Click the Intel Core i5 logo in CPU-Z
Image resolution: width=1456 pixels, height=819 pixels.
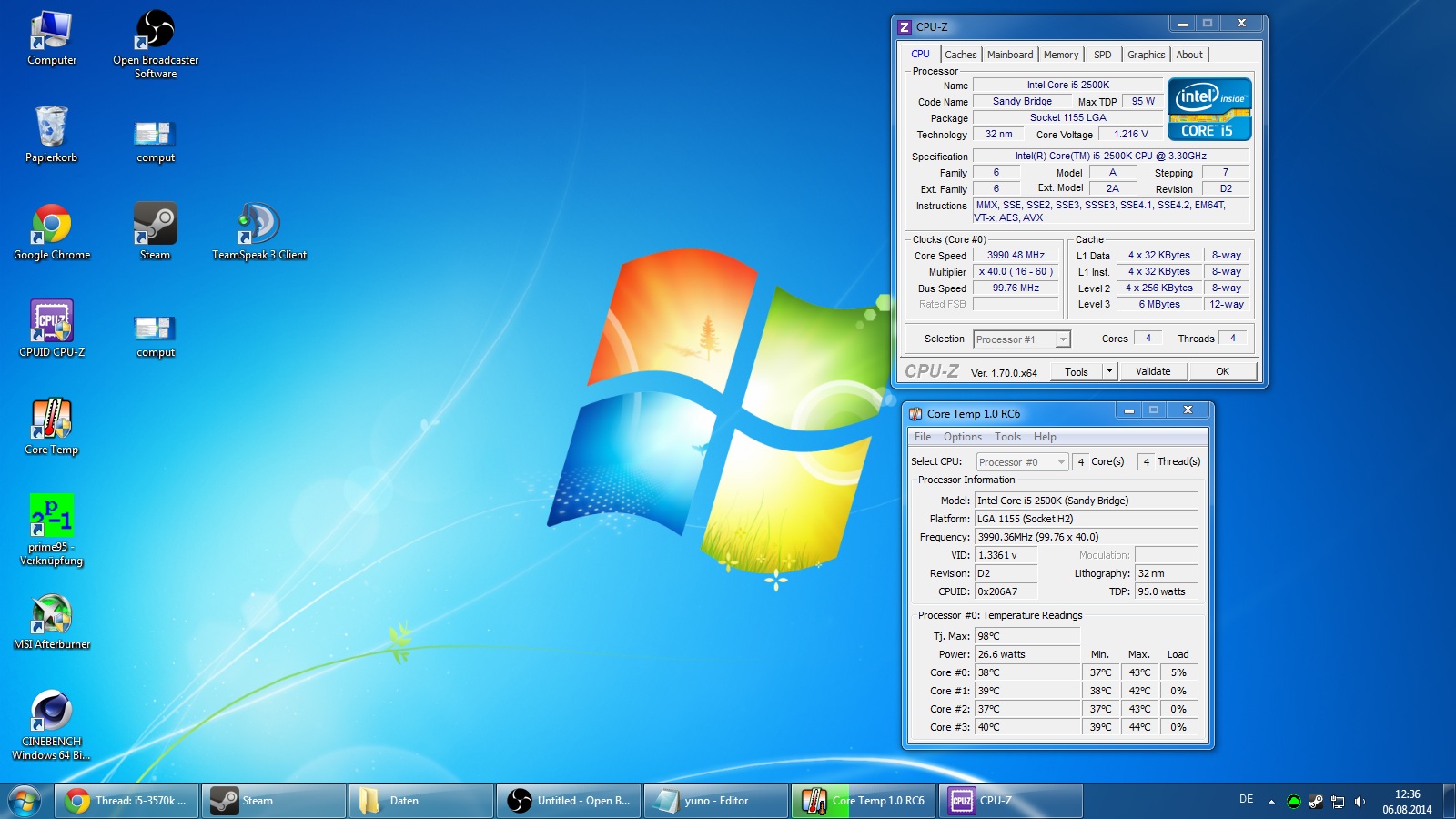coord(1209,109)
